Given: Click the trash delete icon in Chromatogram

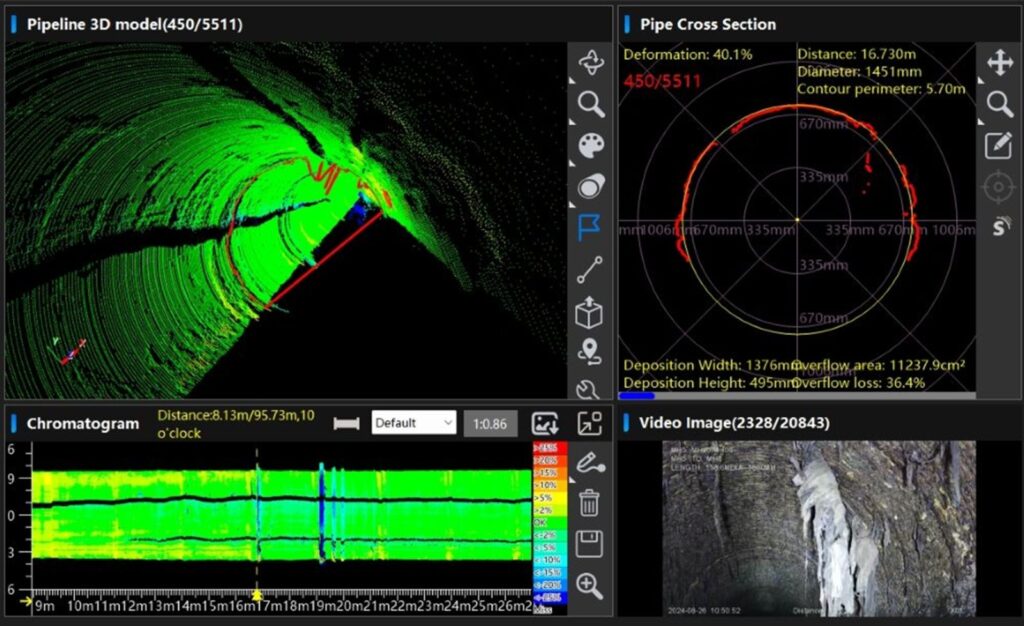Looking at the screenshot, I should [590, 502].
